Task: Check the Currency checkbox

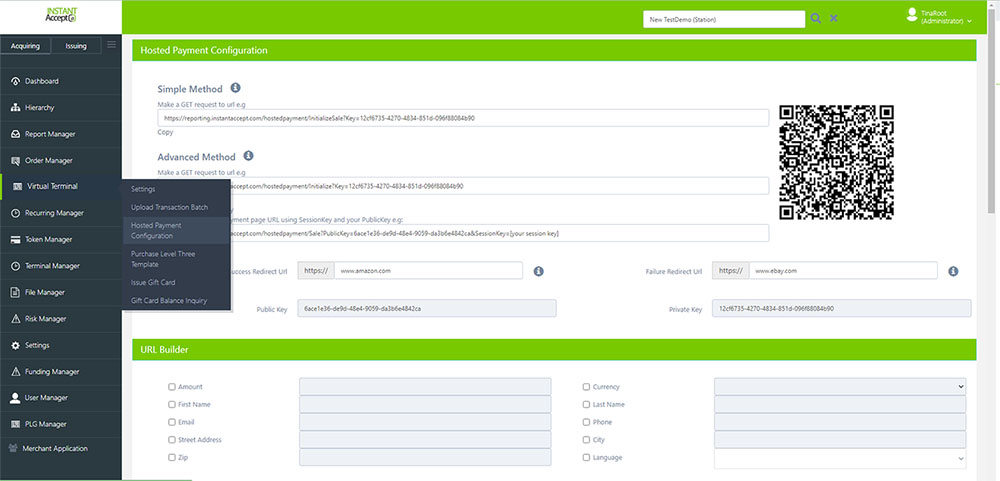Action: point(586,387)
